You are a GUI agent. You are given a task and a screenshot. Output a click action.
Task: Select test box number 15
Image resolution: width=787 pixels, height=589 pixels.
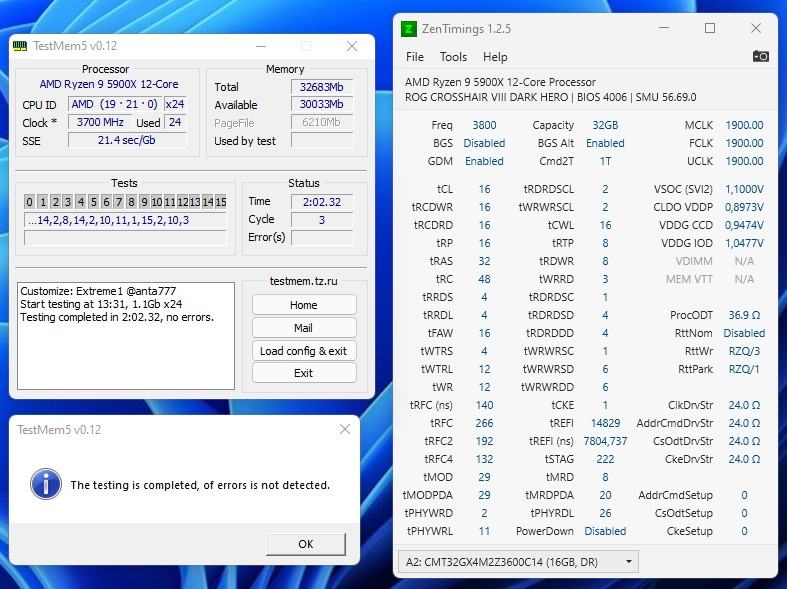tap(221, 202)
